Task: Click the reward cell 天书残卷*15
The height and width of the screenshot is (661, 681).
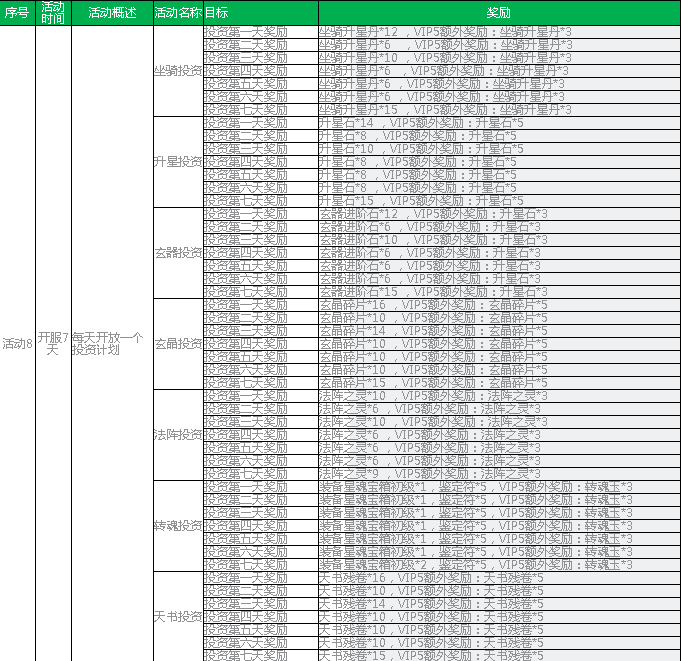Action: click(x=499, y=656)
